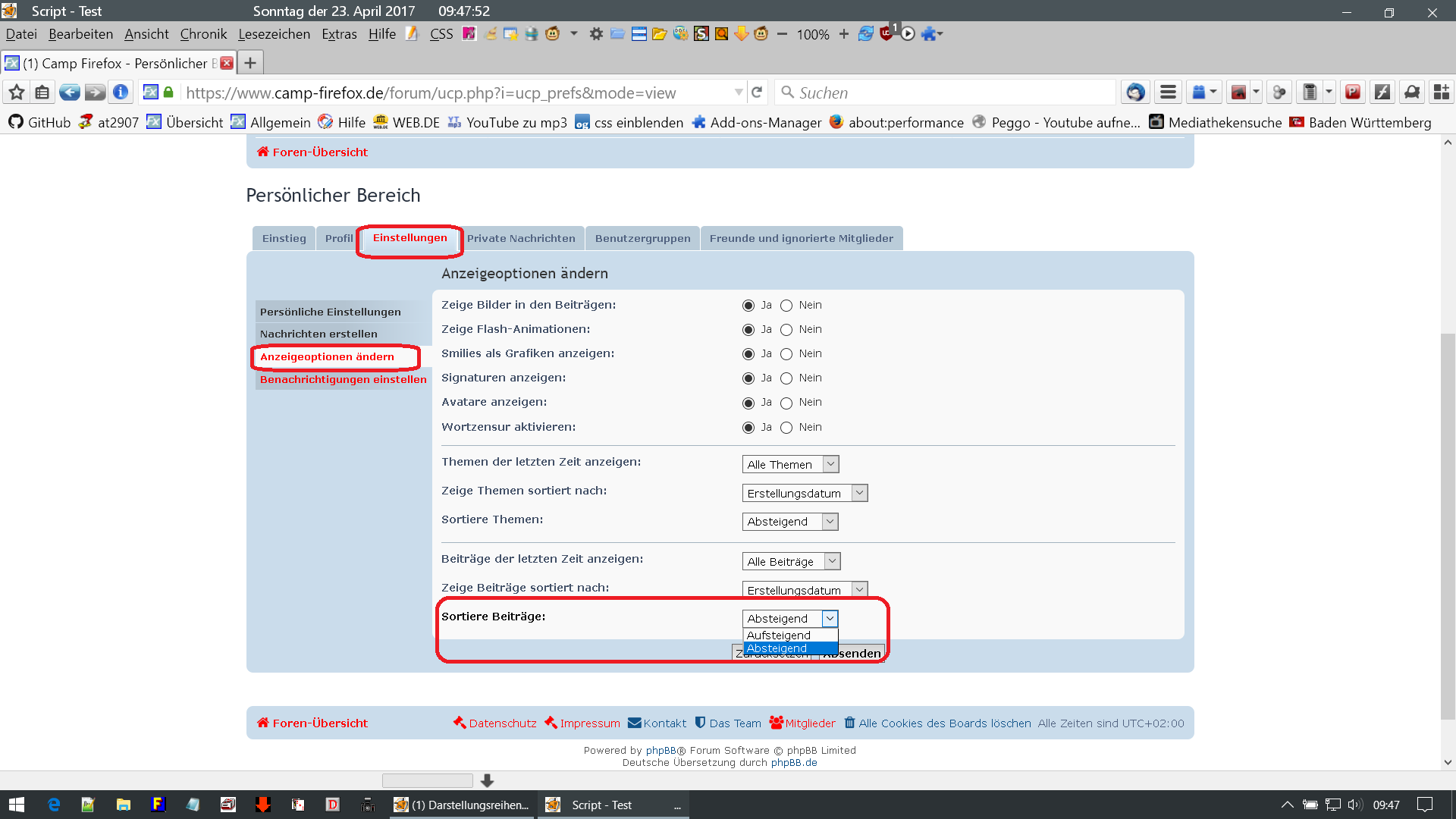Choose Aufsteigend in open dropdown list
The height and width of the screenshot is (819, 1456).
(779, 635)
